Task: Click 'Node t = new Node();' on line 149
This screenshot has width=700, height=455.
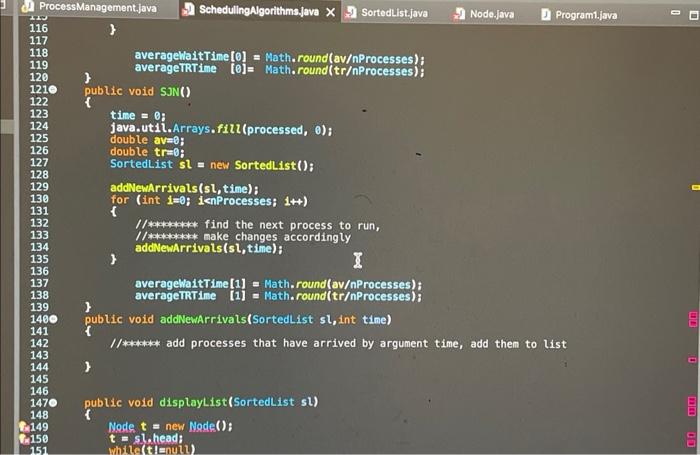Action: coord(171,426)
